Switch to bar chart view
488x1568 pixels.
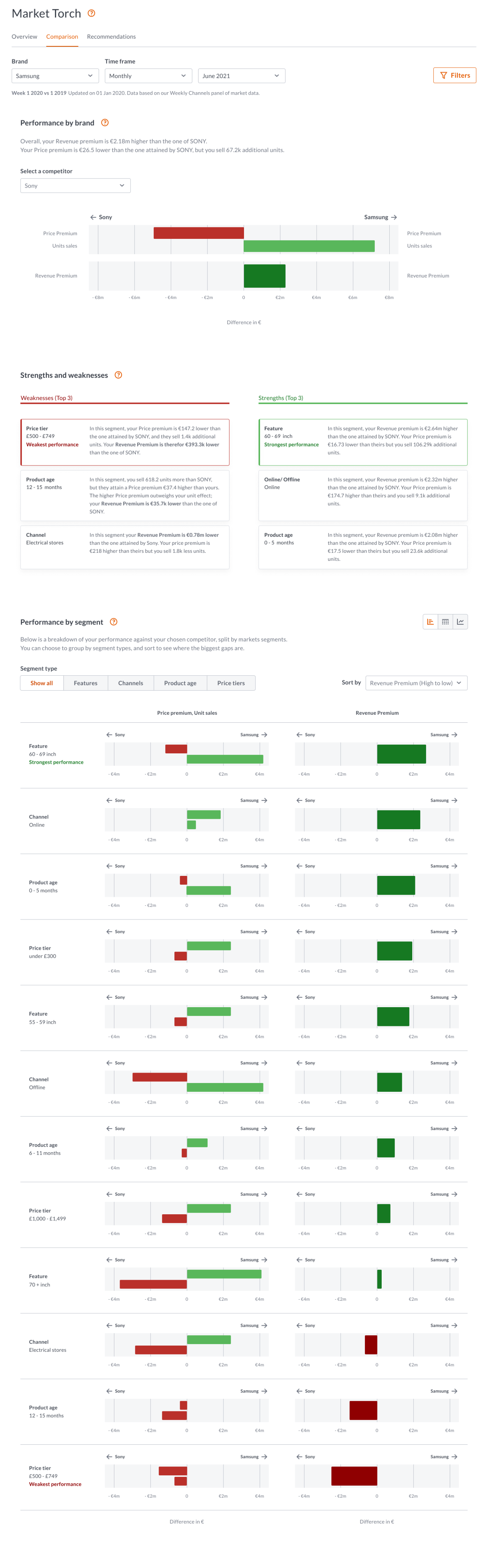click(x=430, y=621)
